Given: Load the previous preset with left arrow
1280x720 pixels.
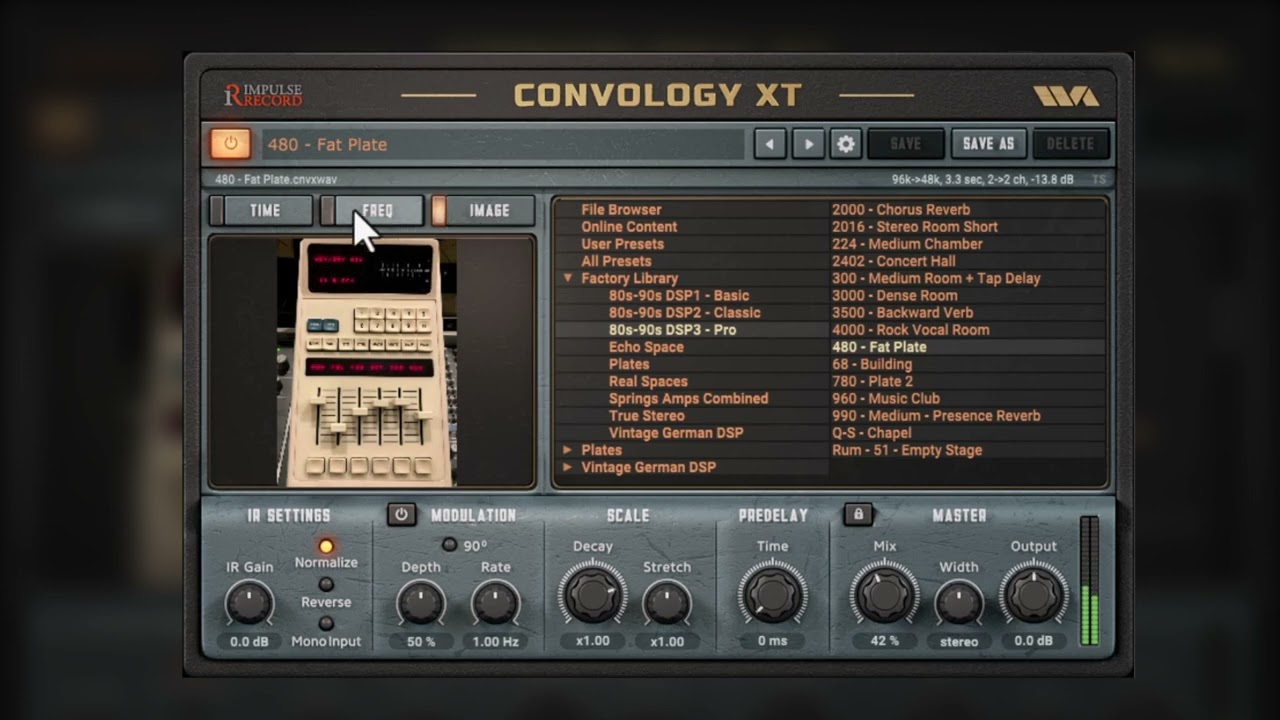Looking at the screenshot, I should coord(769,144).
